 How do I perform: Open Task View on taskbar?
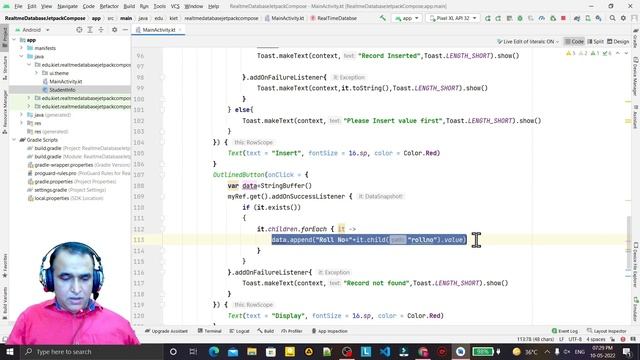coord(193,351)
